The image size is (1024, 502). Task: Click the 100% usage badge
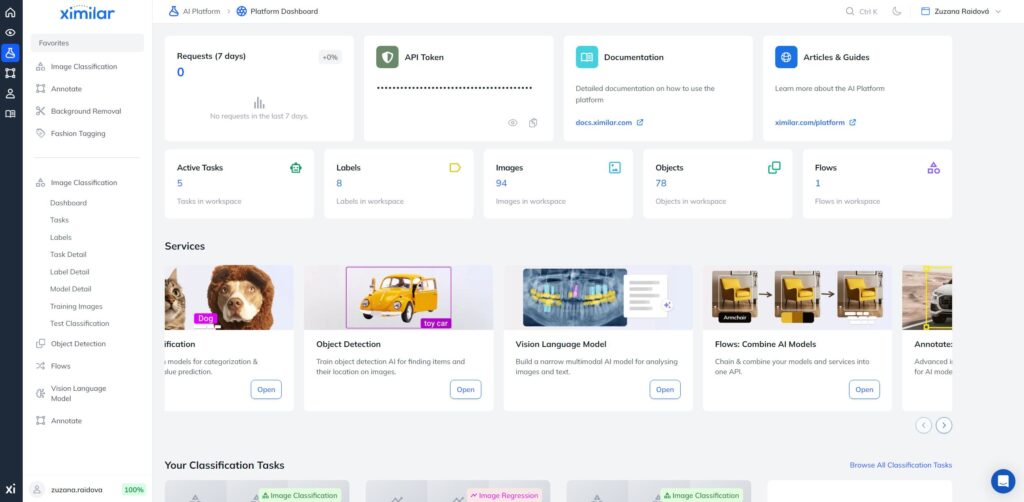tap(134, 490)
